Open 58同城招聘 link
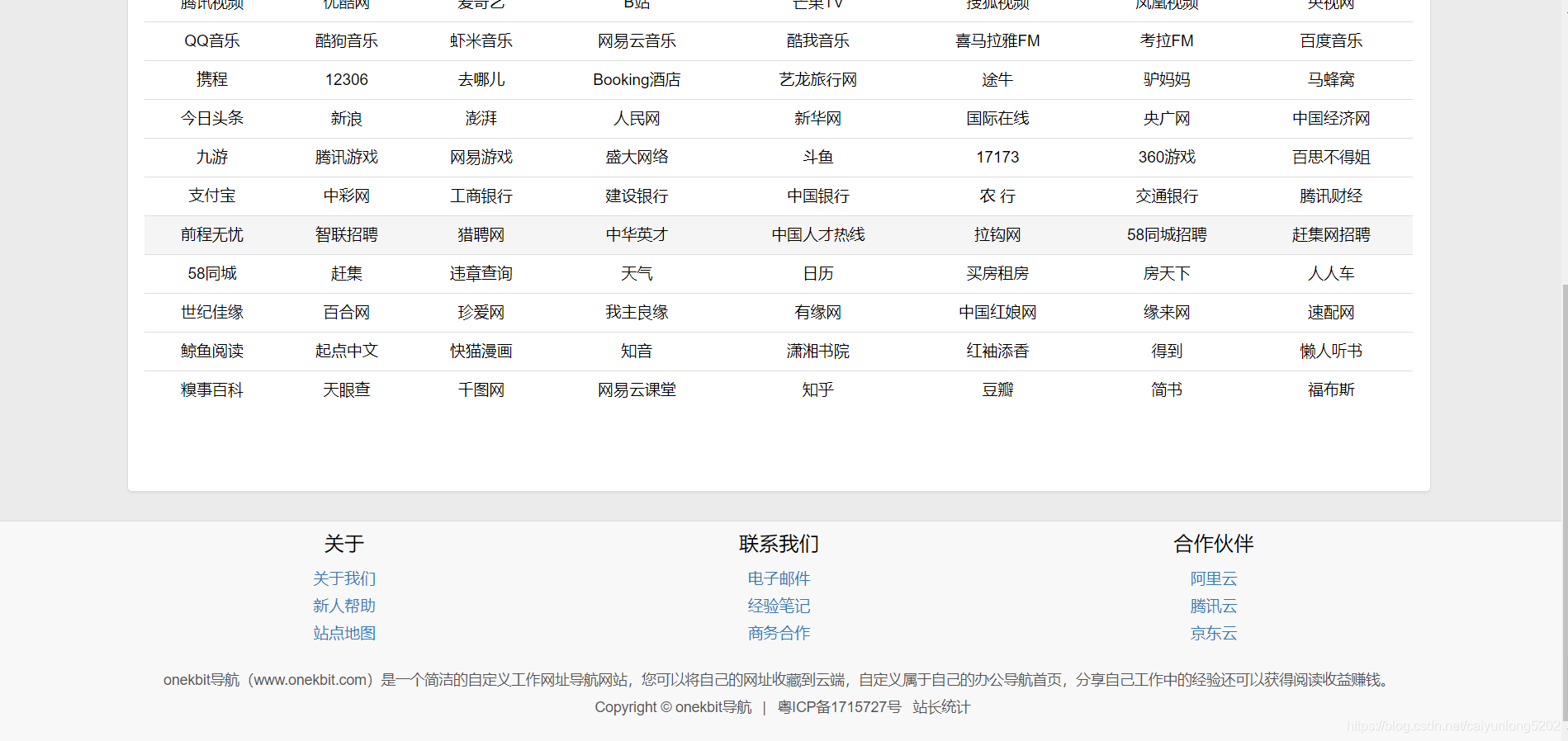This screenshot has height=741, width=1568. point(1167,235)
